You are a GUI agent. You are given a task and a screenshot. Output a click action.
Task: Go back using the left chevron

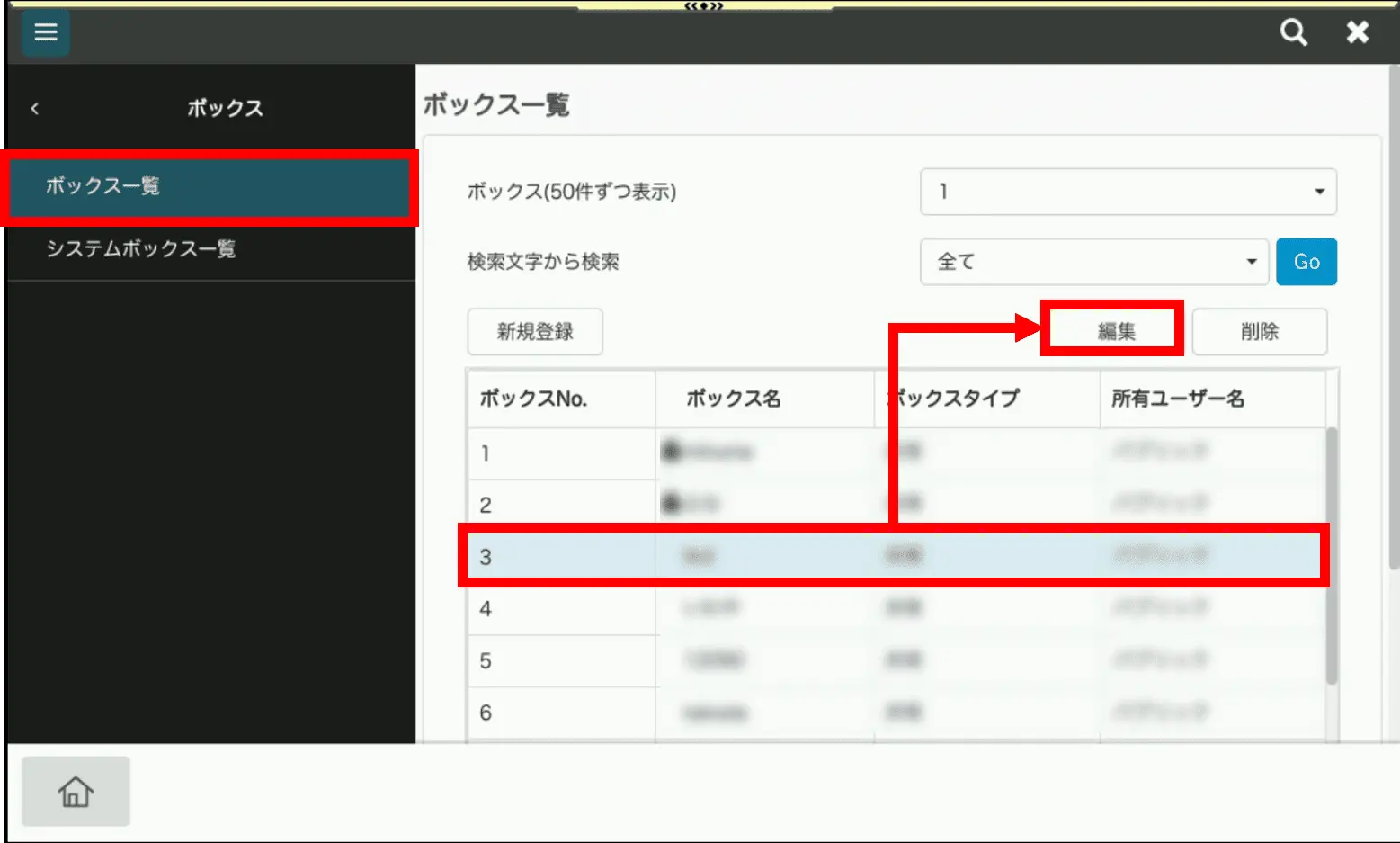pos(35,109)
